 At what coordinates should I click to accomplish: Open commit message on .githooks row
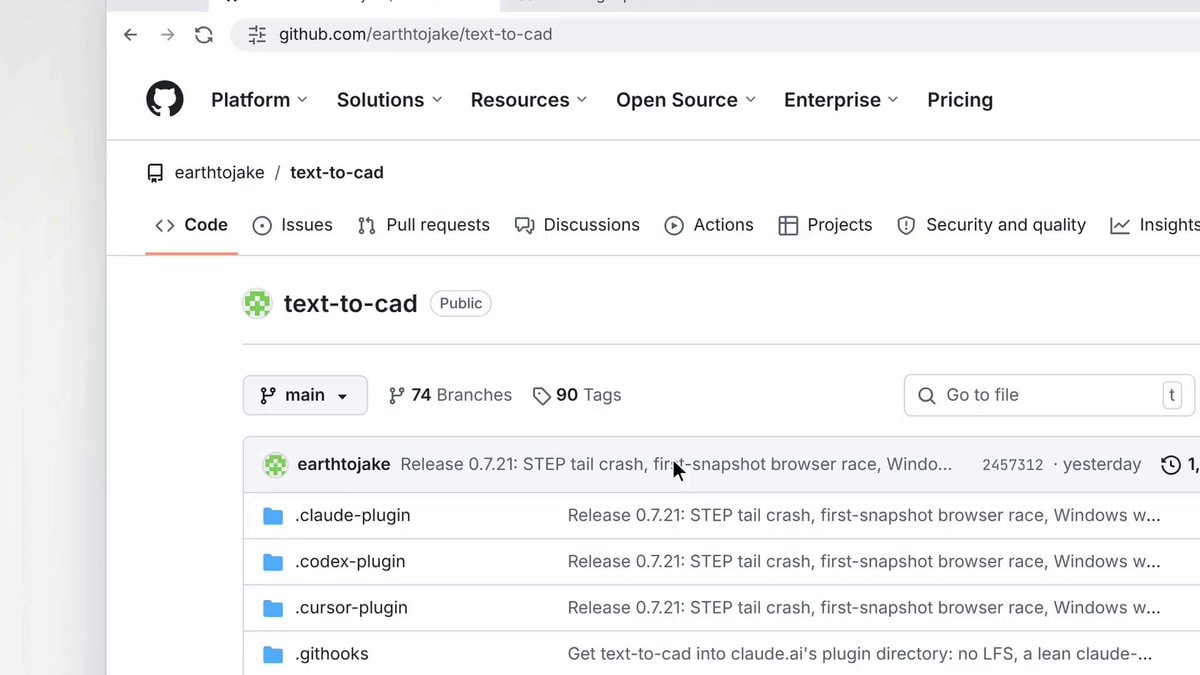coord(860,654)
